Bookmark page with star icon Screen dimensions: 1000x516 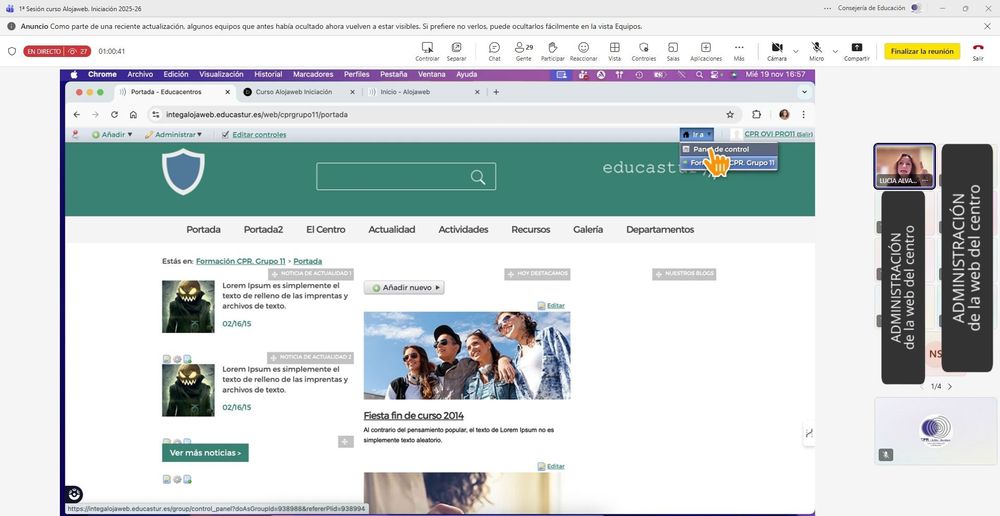pyautogui.click(x=730, y=115)
